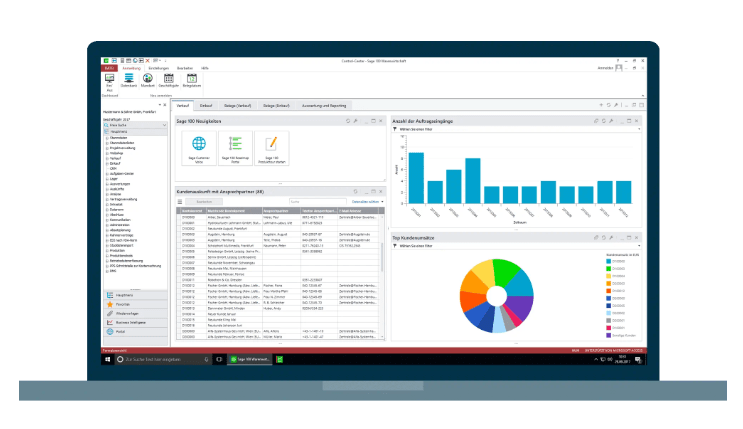Image resolution: width=743 pixels, height=429 pixels.
Task: Open Favoriten in the sidebar navigation
Action: (x=136, y=304)
